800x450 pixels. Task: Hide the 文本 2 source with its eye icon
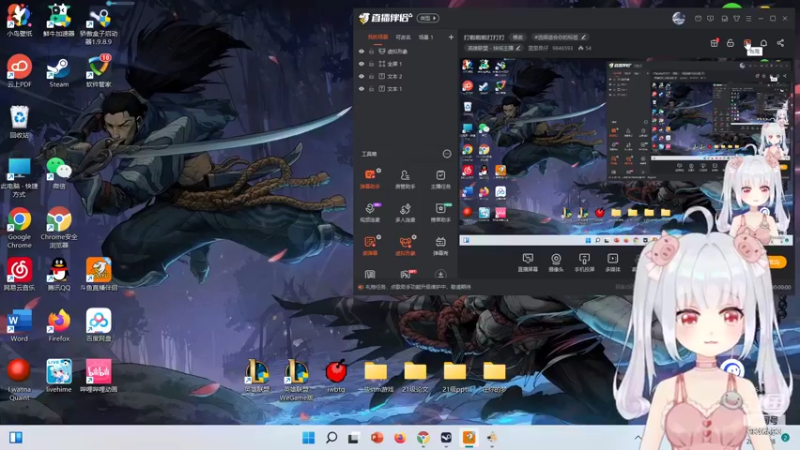(x=361, y=77)
